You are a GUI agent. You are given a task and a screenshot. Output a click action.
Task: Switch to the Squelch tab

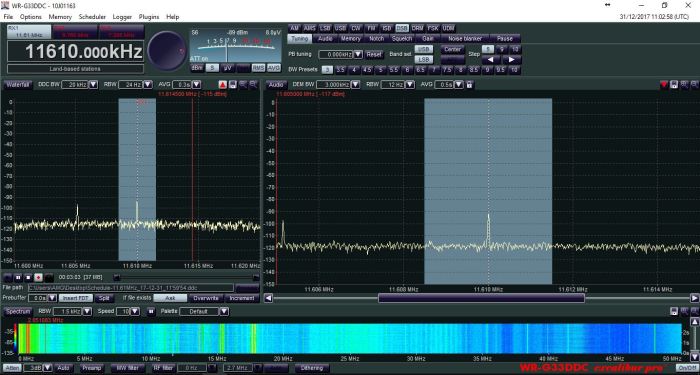pos(403,39)
